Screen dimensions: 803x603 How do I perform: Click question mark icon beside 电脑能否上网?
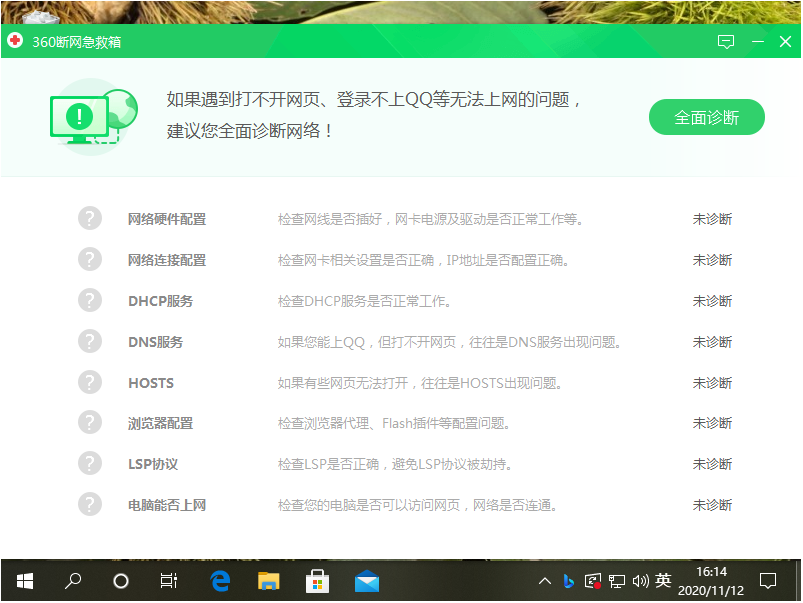coord(90,504)
